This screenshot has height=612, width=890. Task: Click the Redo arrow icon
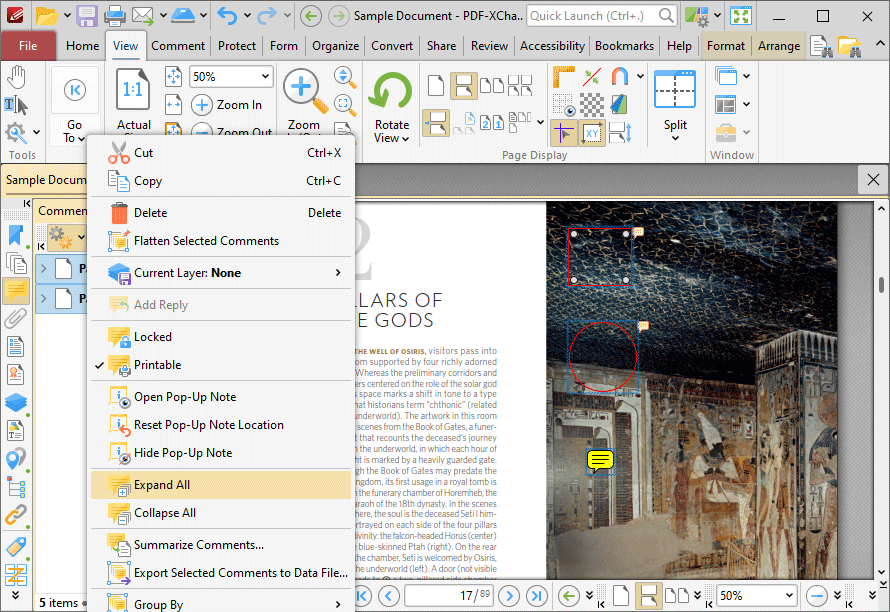click(267, 15)
